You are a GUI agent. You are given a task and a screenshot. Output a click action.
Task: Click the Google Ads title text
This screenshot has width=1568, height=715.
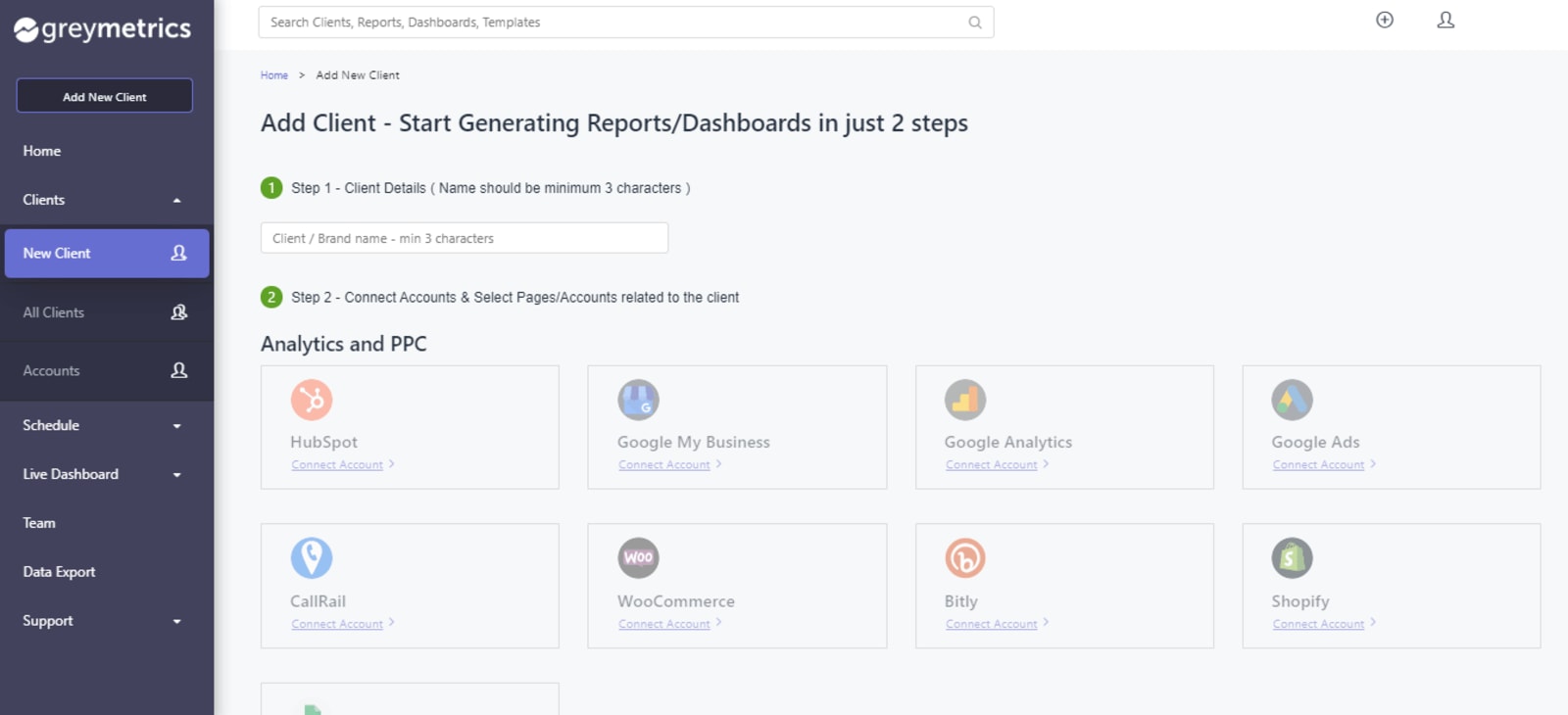coord(1316,442)
